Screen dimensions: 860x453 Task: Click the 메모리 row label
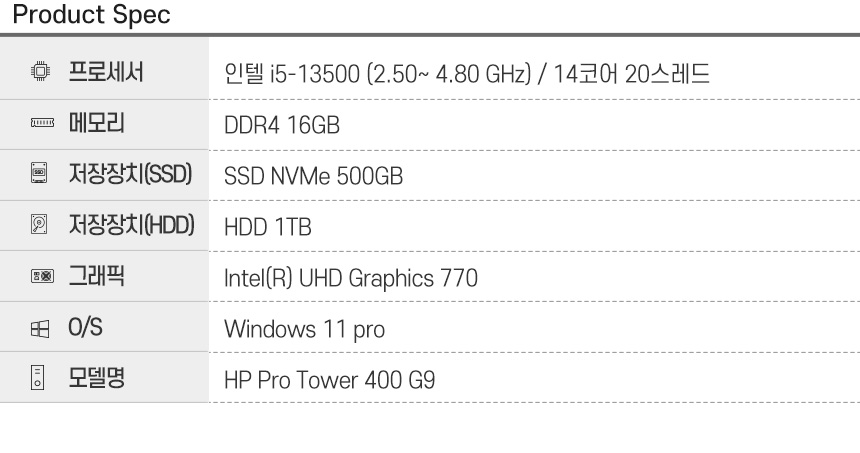(x=95, y=124)
